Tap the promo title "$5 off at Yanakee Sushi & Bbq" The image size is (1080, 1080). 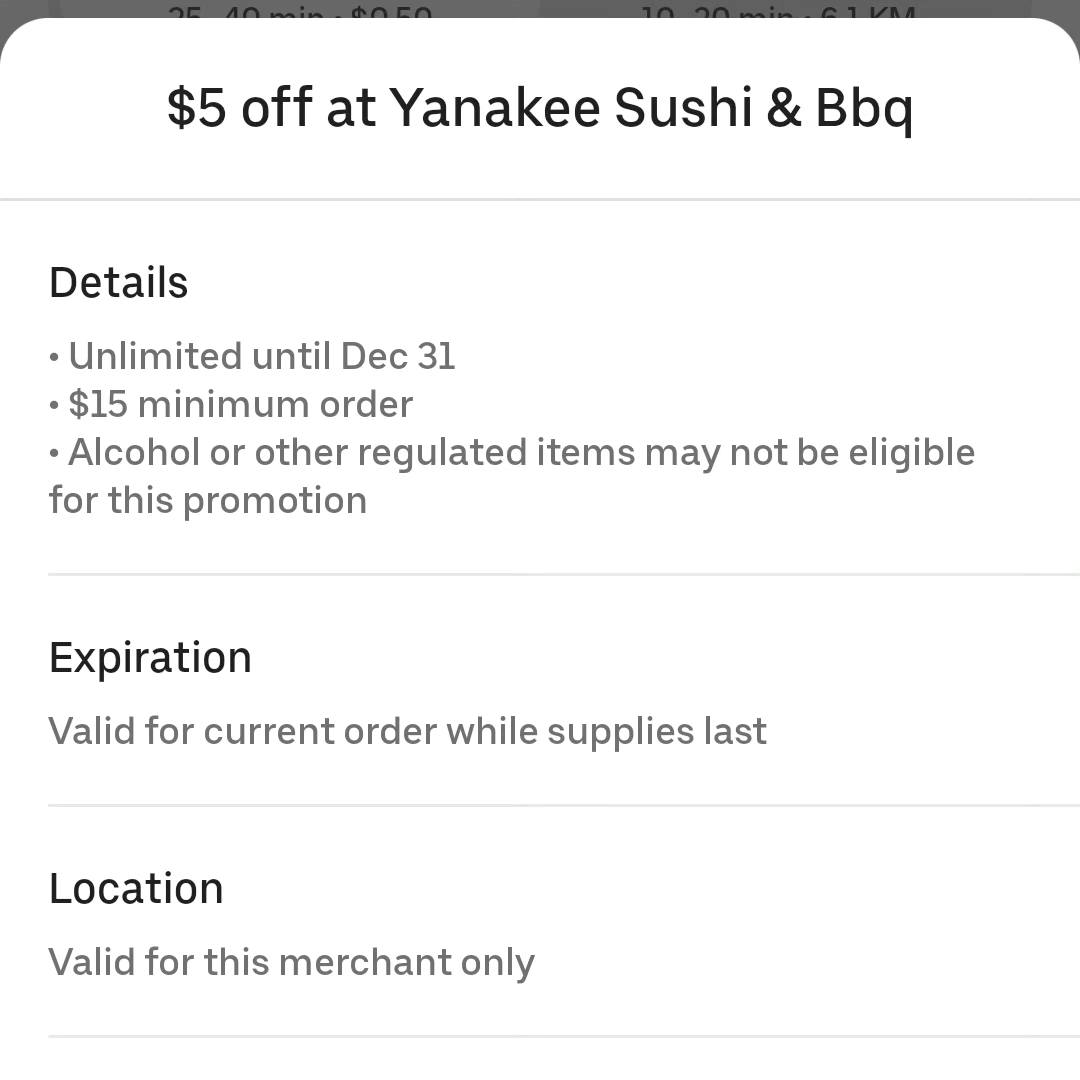(x=540, y=108)
